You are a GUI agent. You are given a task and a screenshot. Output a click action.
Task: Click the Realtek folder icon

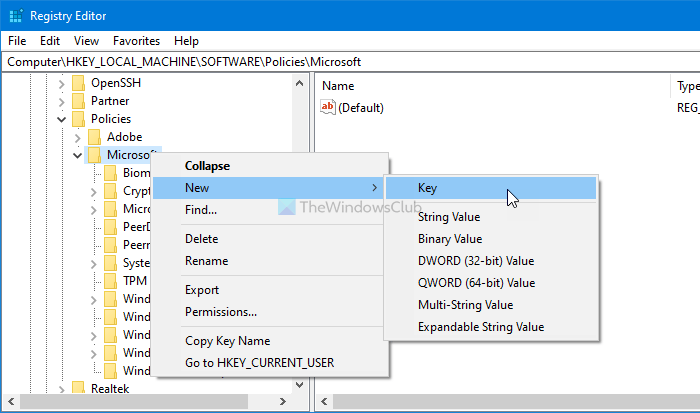pos(78,388)
